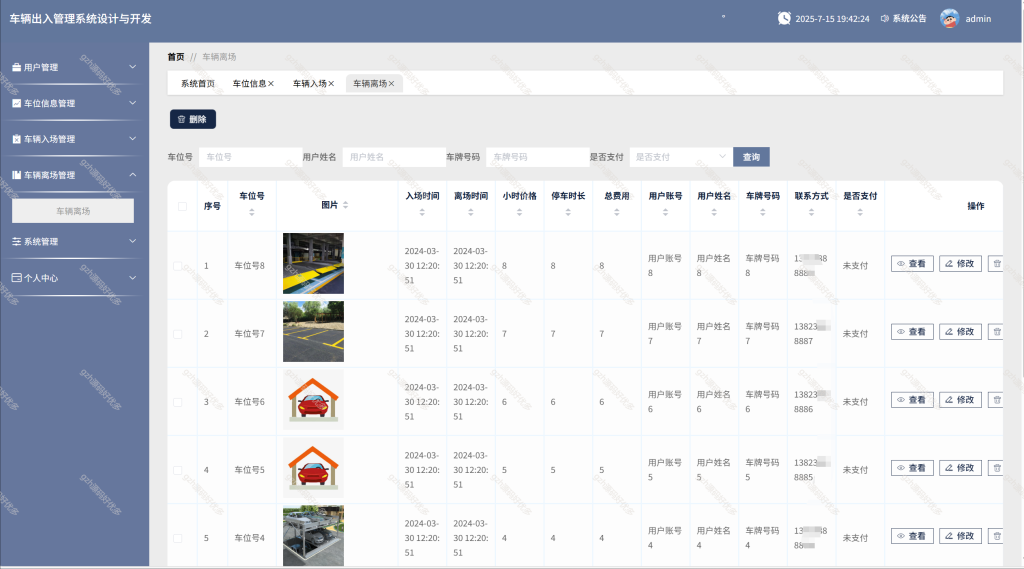
Task: Select the checkbox for row 车位号5
Action: point(178,470)
